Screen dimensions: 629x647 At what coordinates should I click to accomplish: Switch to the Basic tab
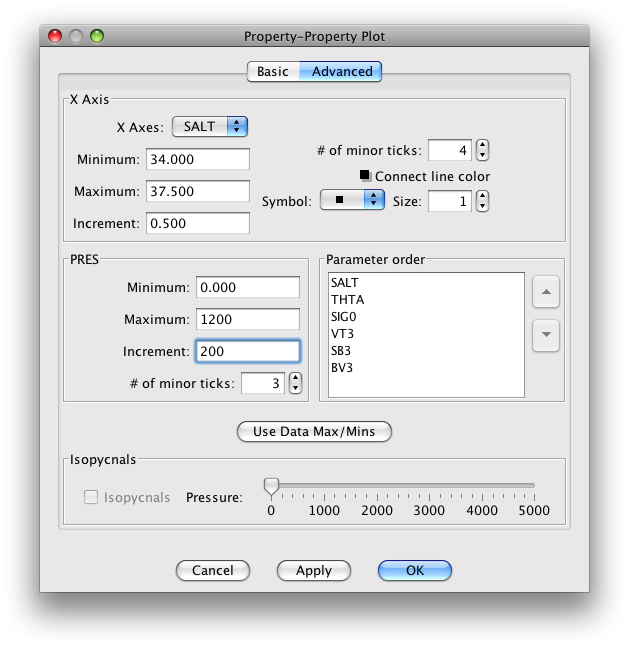click(x=273, y=71)
